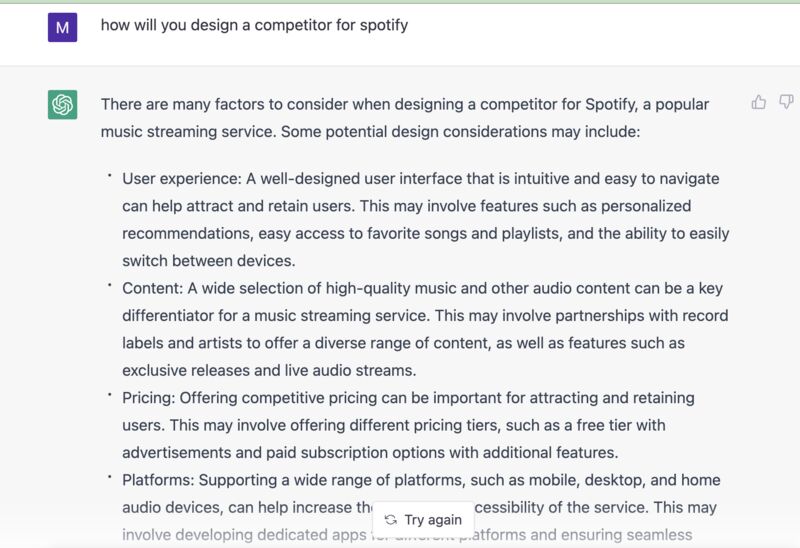The image size is (800, 548).
Task: Click the "Try again" button label
Action: tap(433, 519)
